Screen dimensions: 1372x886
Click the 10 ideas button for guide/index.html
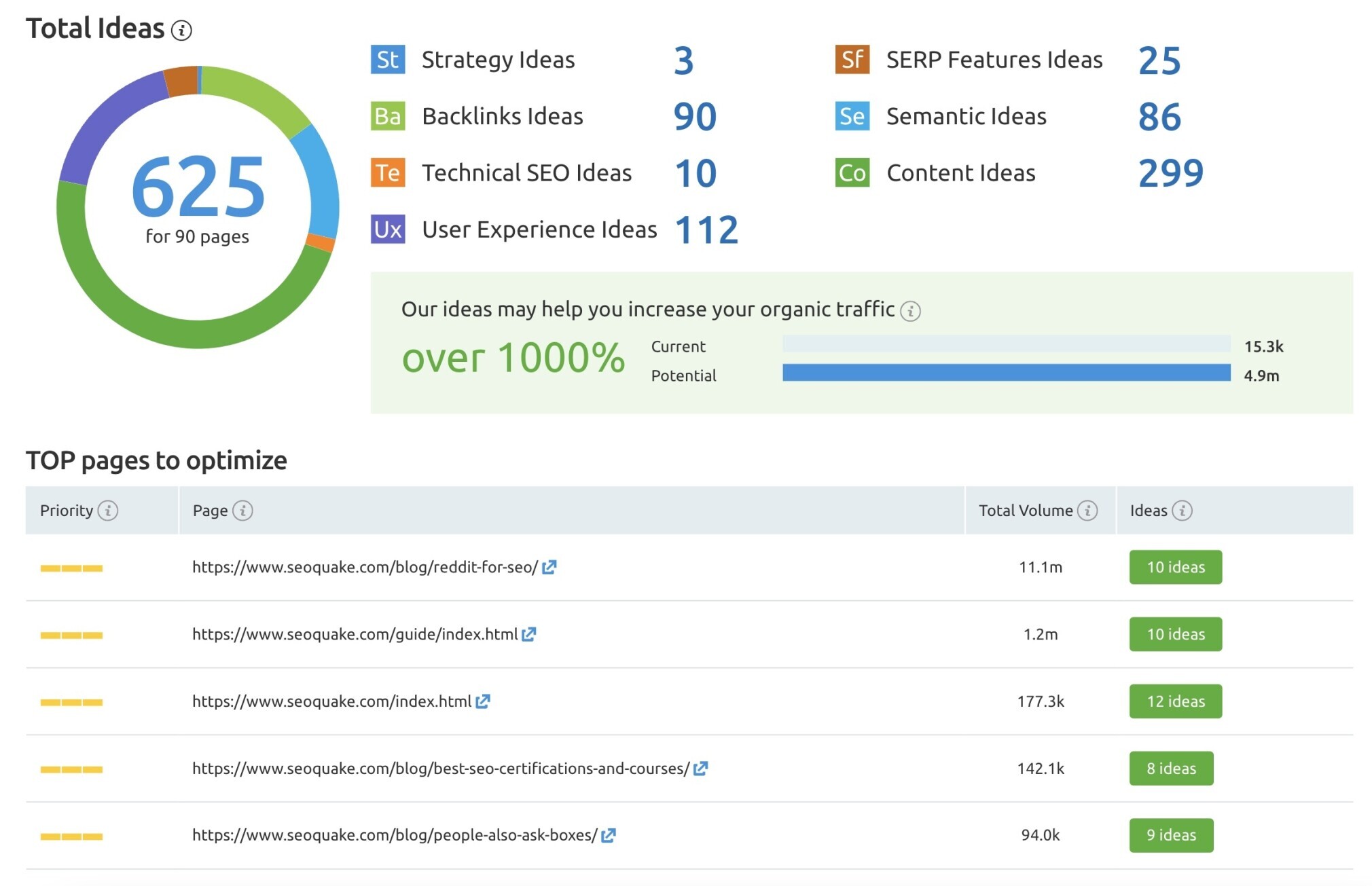click(1176, 634)
